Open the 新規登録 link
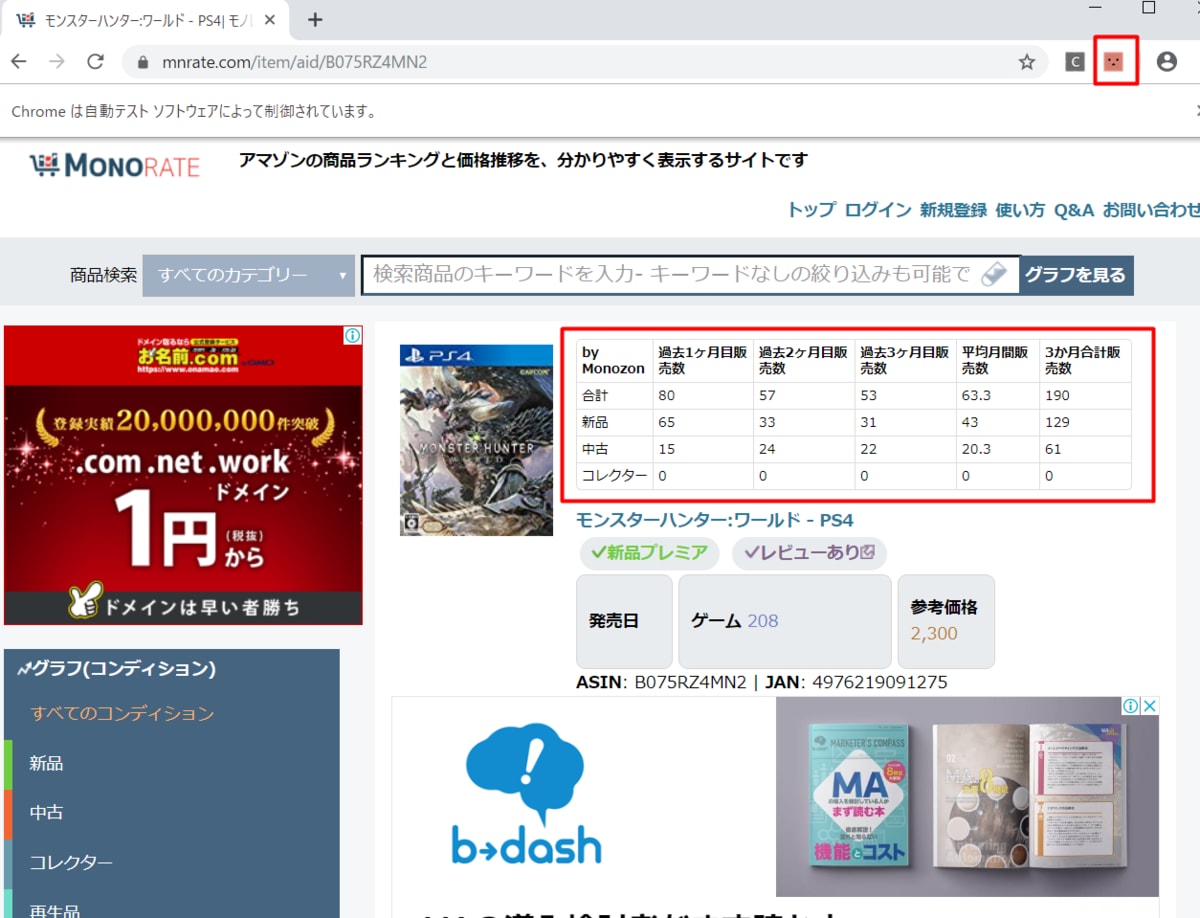1200x918 pixels. tap(953, 210)
